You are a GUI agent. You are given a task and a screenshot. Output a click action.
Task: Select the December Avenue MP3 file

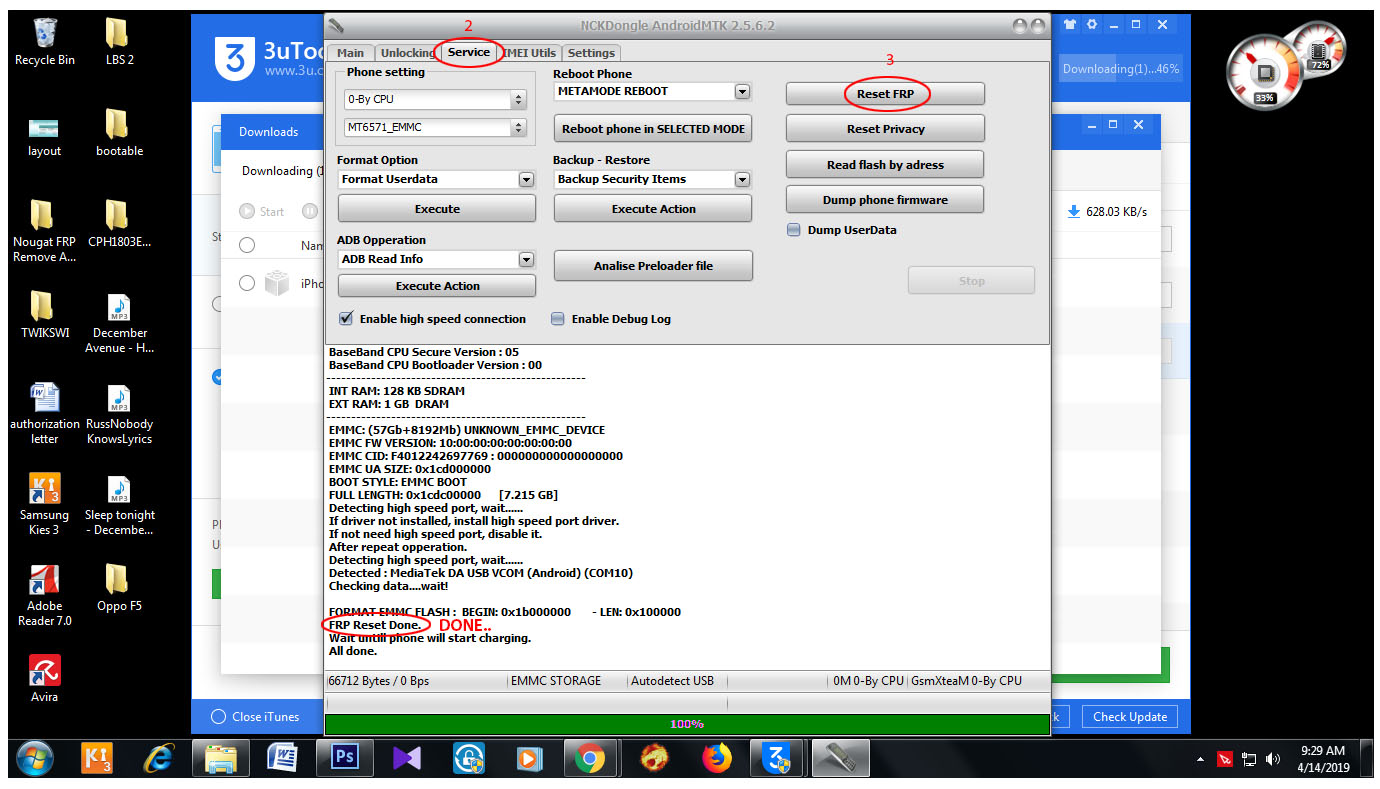tap(119, 323)
